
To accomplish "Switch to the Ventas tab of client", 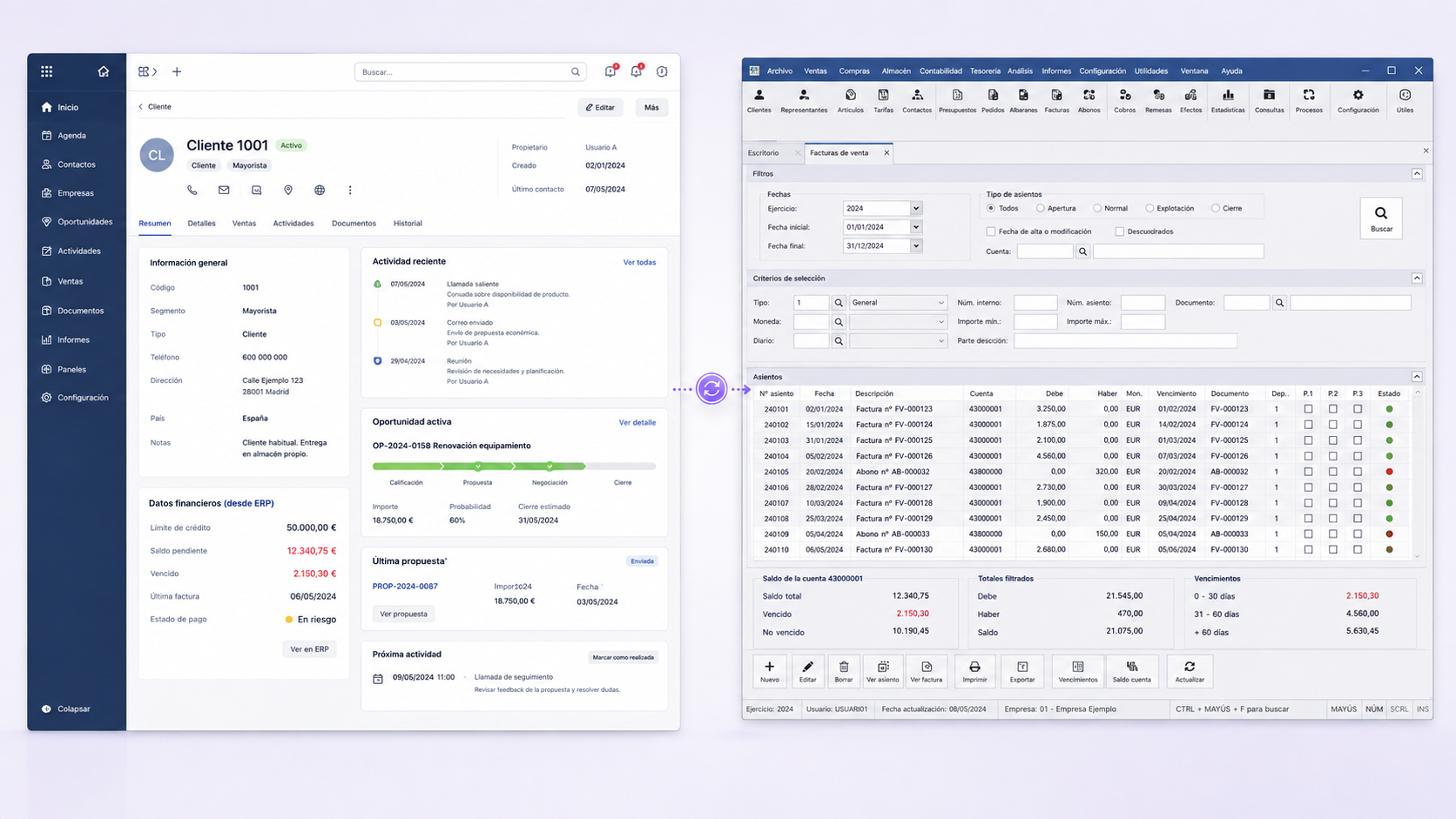I will coord(244,224).
